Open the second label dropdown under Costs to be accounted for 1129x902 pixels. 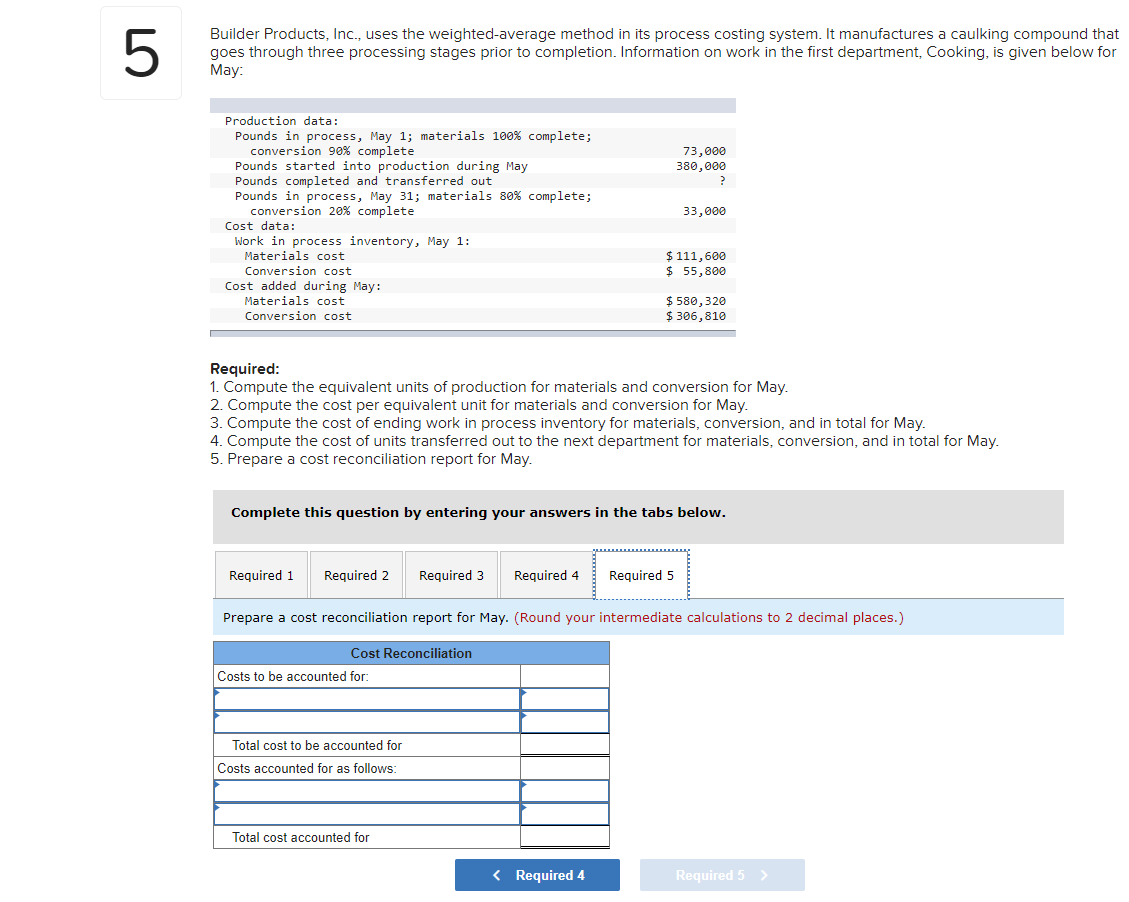366,721
